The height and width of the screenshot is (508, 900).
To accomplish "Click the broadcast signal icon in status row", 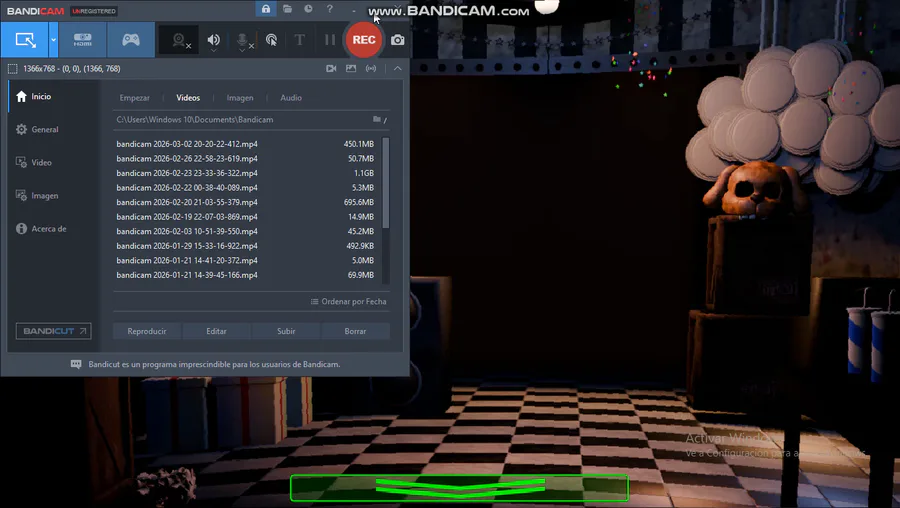I will pyautogui.click(x=371, y=68).
